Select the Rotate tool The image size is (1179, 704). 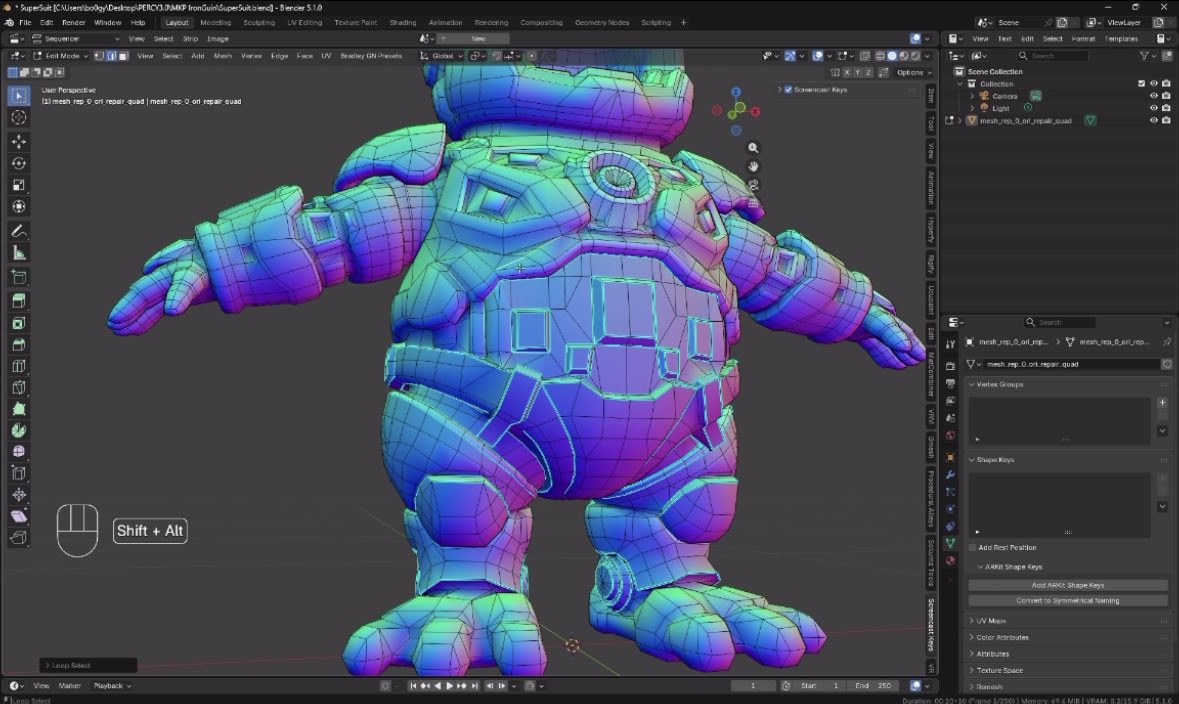click(19, 163)
